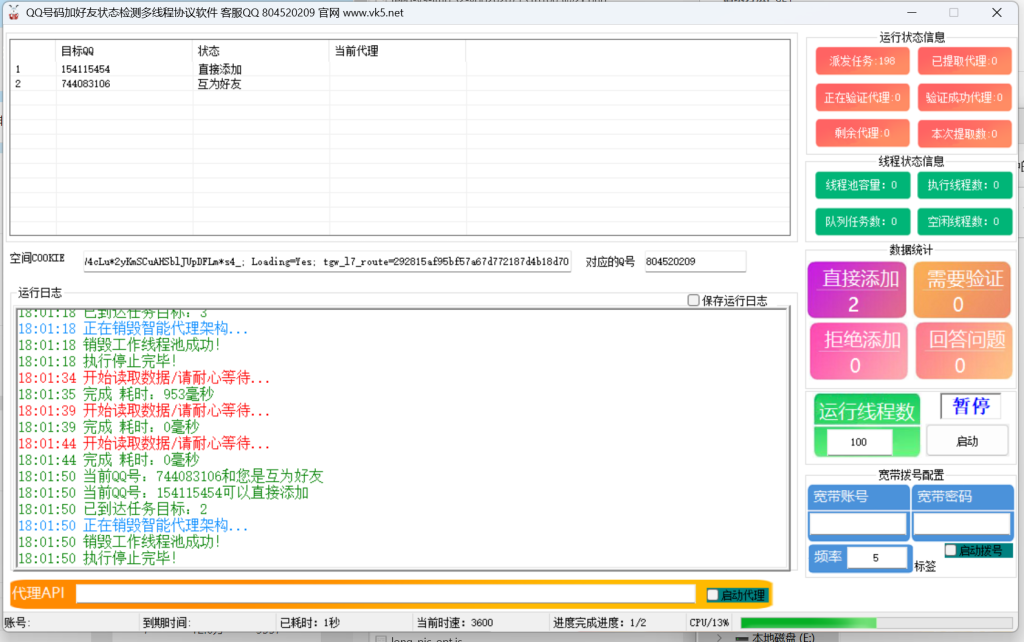Click the 状态 column header
Screen dimensions: 1024x642
pos(261,51)
